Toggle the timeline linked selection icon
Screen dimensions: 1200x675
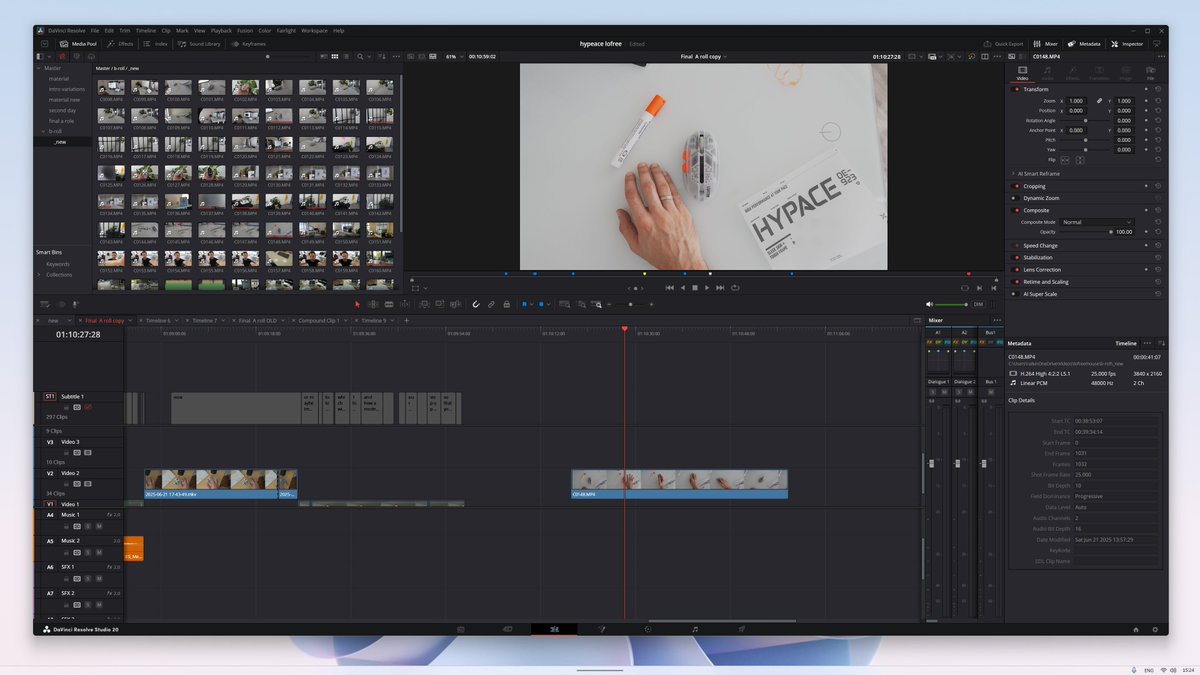point(491,304)
